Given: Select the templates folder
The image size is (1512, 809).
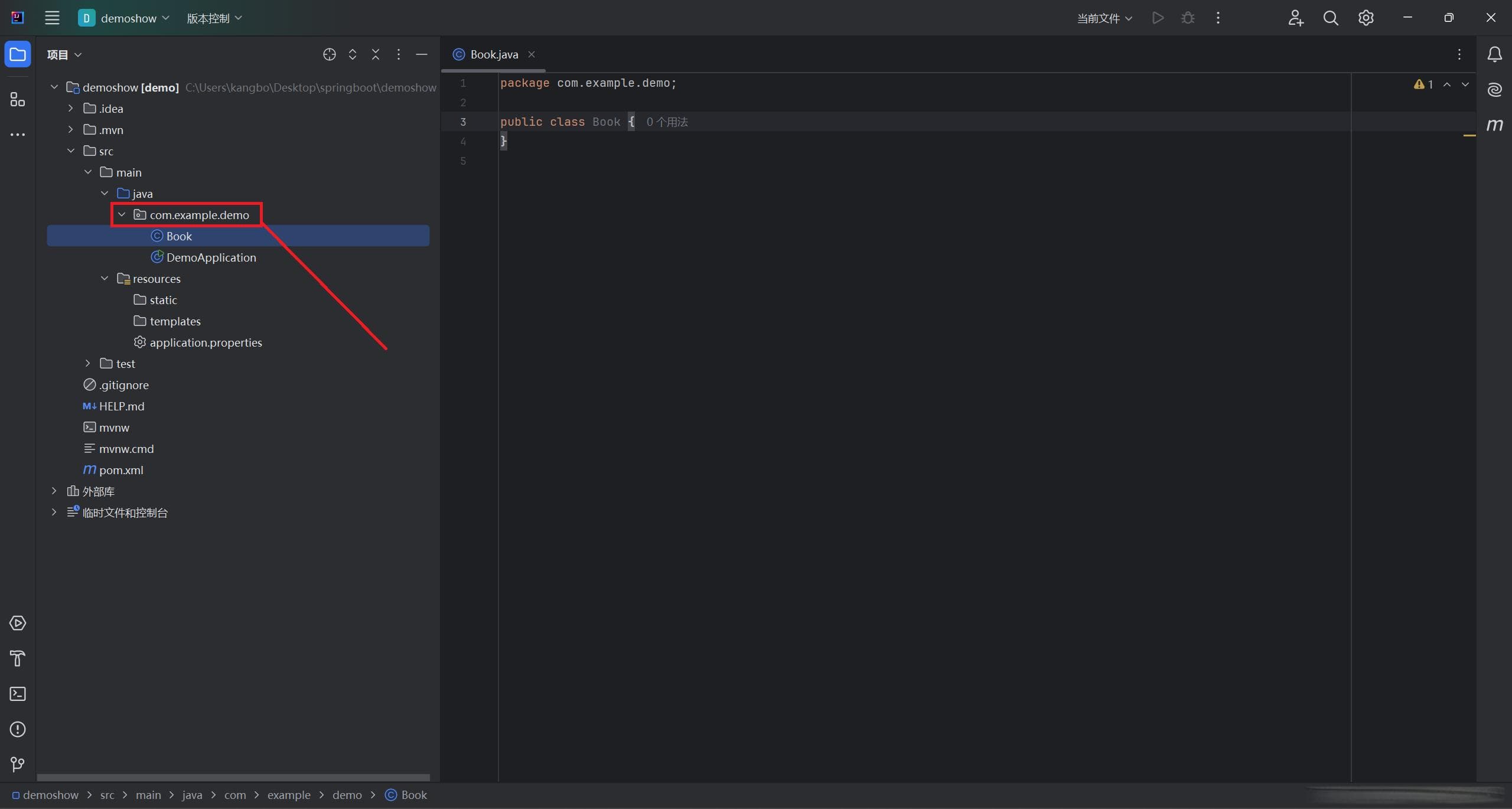Looking at the screenshot, I should (167, 321).
